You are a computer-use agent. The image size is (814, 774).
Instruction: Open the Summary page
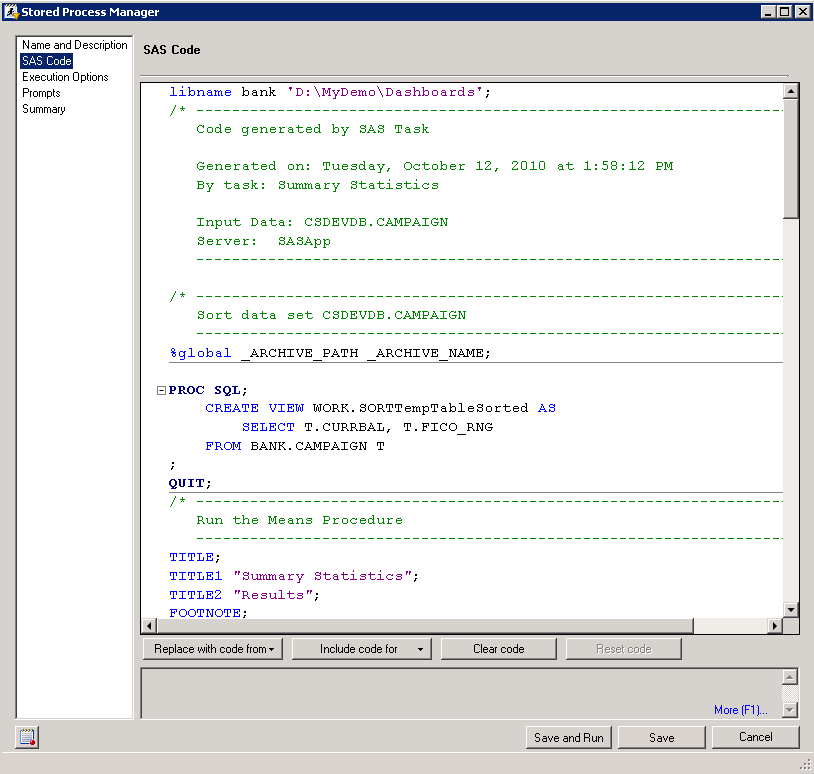[44, 109]
